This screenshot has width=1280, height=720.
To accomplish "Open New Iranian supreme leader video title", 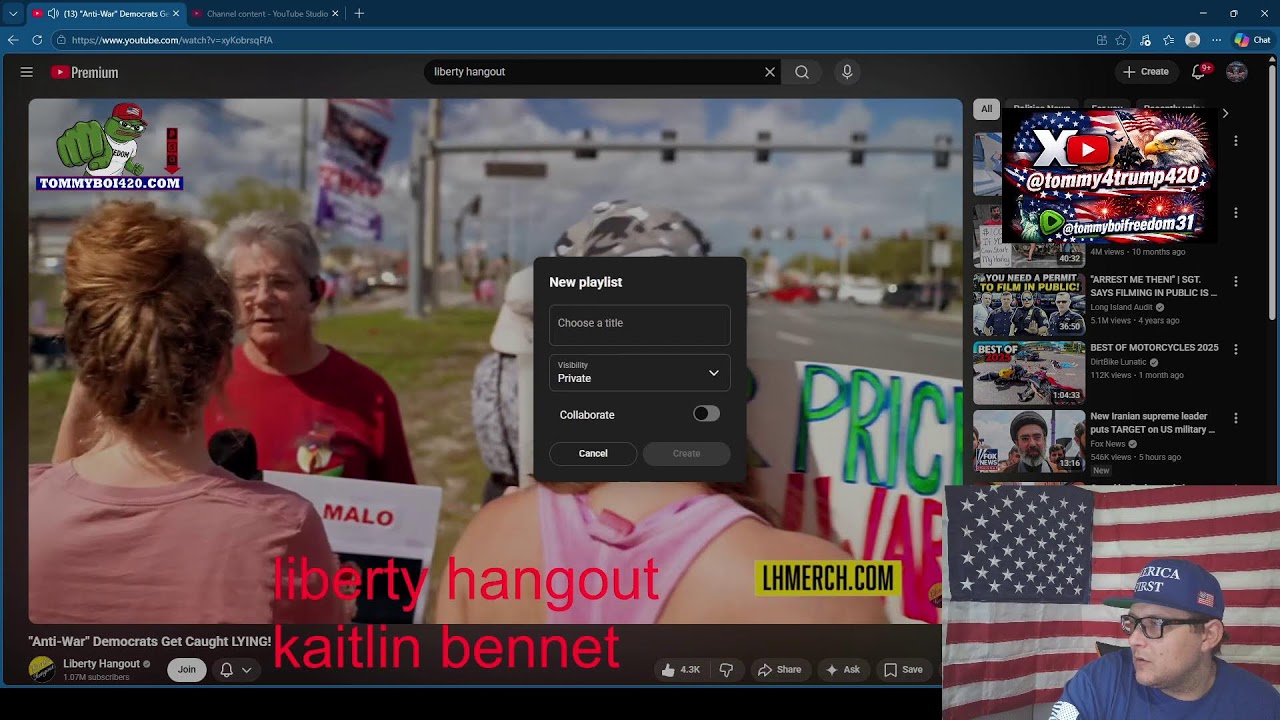I will point(1152,423).
